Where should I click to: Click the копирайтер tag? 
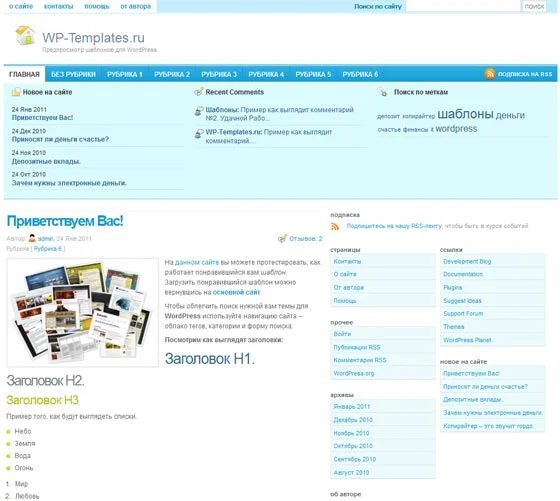click(x=419, y=116)
